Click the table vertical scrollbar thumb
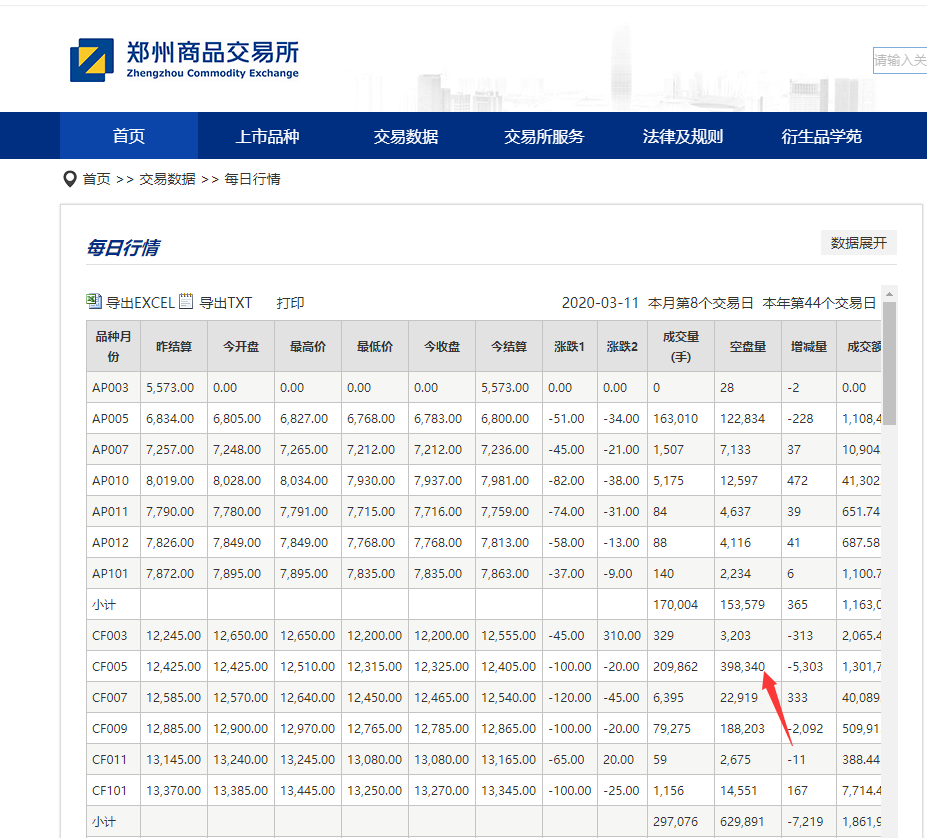This screenshot has height=838, width=927. pyautogui.click(x=889, y=363)
